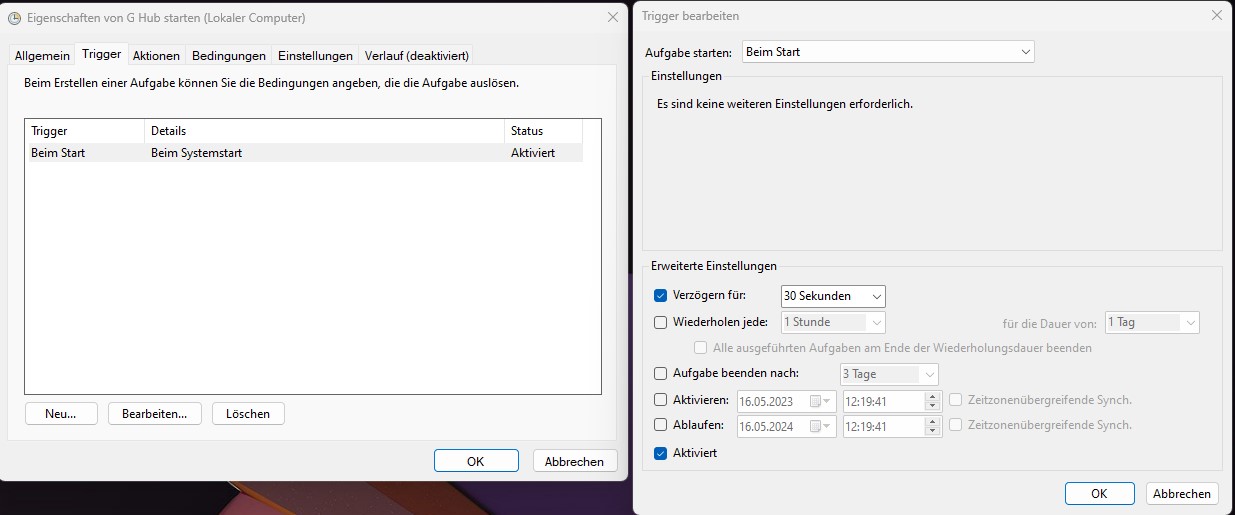1235x515 pixels.
Task: Open the 30 Sekunden delay dropdown
Action: pos(833,296)
